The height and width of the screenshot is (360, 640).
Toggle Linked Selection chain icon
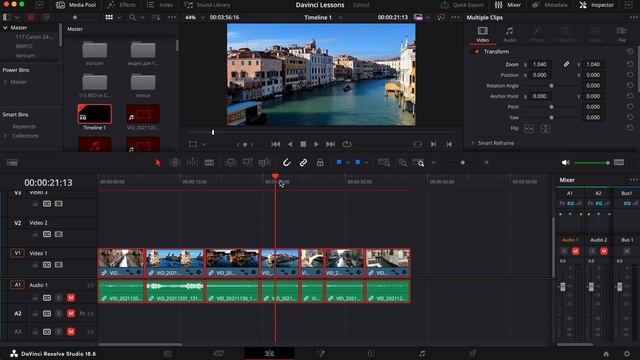pos(303,162)
